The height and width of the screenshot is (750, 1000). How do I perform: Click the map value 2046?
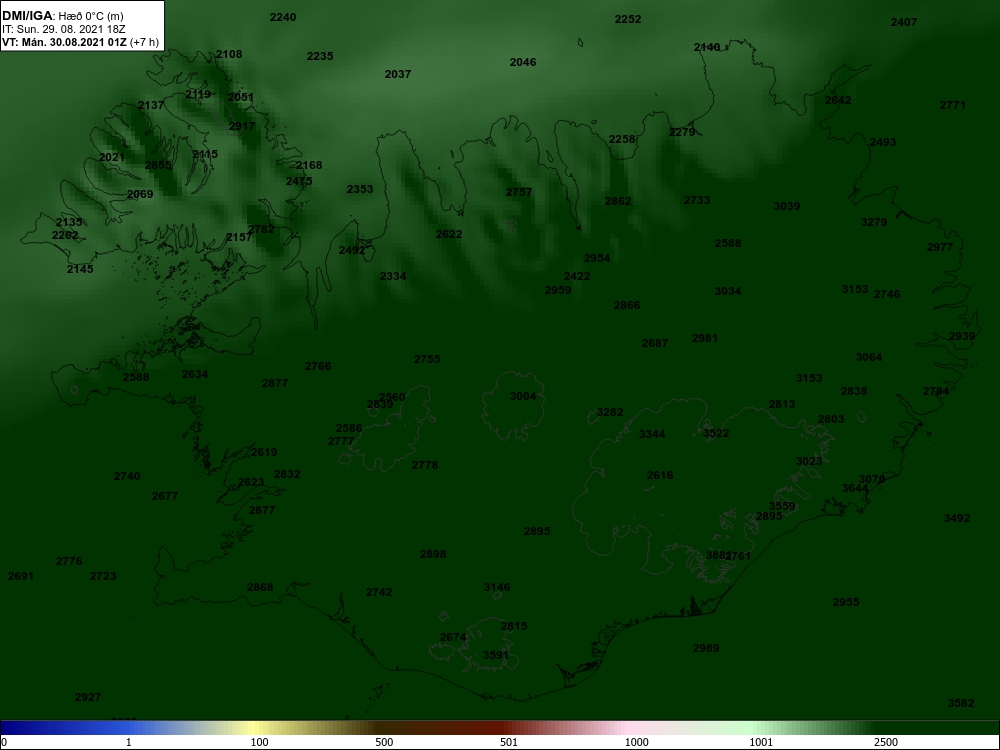coord(523,62)
